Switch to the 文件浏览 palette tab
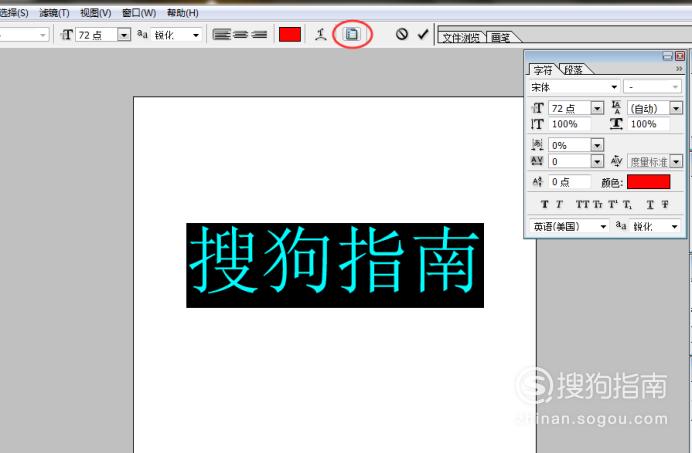Screen dimensions: 692x453 [461, 38]
